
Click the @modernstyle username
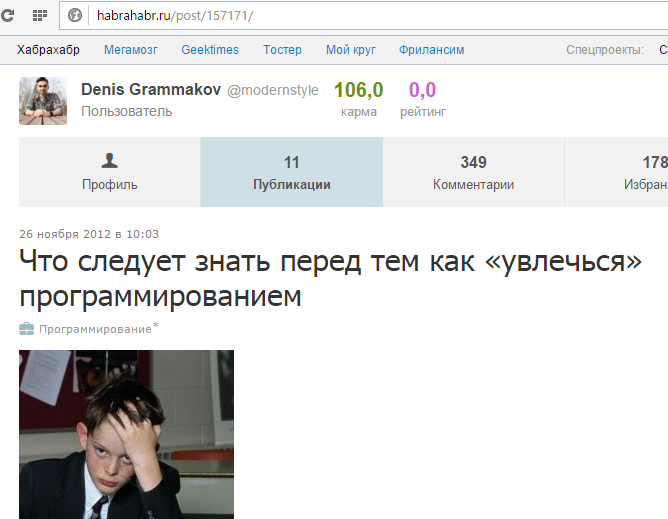click(273, 90)
